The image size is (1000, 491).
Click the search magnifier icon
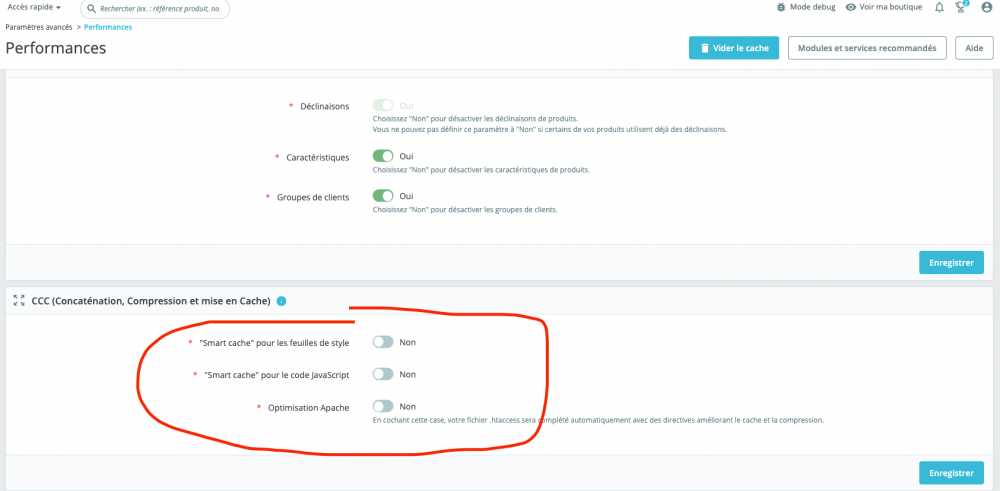click(91, 9)
